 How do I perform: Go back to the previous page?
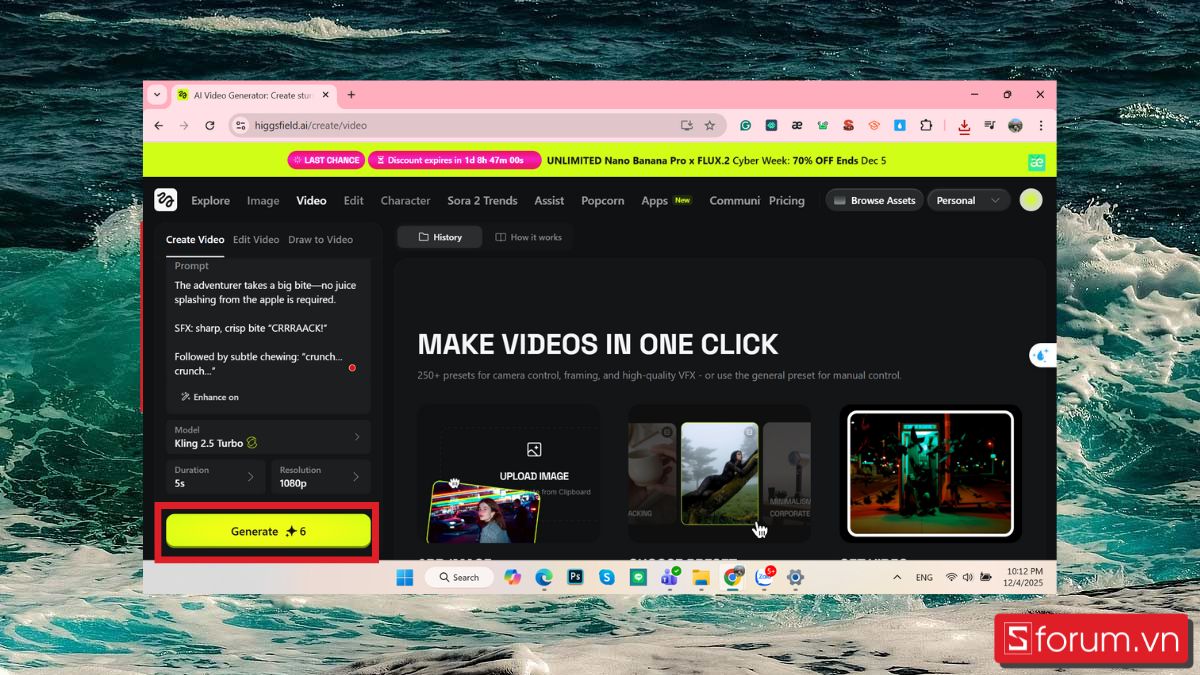[x=158, y=125]
